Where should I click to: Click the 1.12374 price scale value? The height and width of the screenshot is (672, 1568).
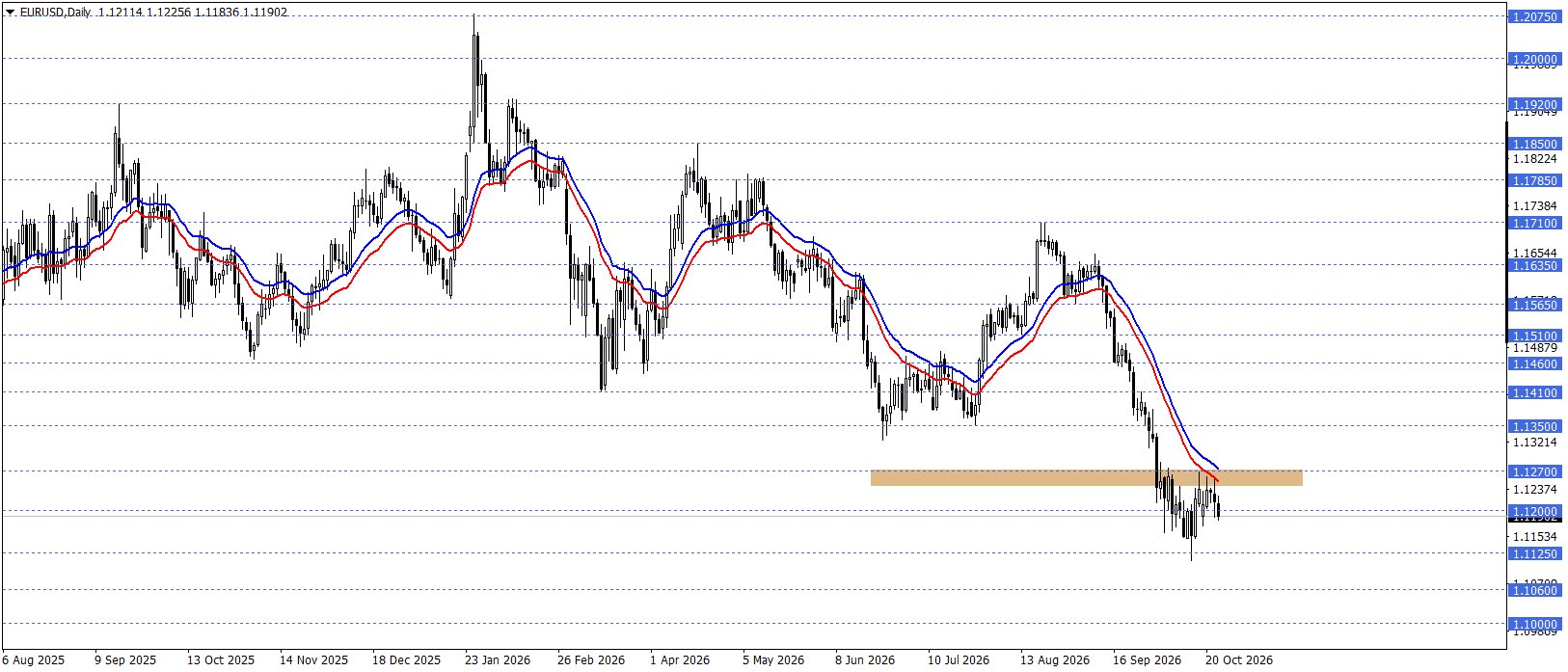click(x=1534, y=489)
